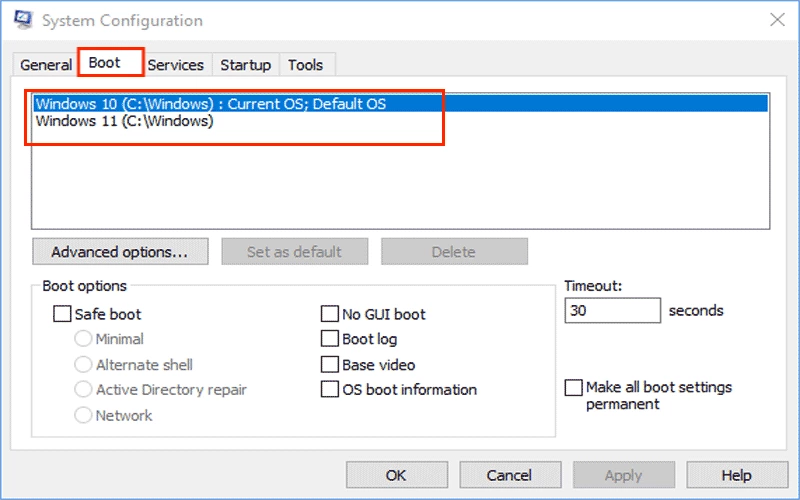Image resolution: width=800 pixels, height=500 pixels.
Task: Click the Timeout seconds input field
Action: pyautogui.click(x=612, y=310)
